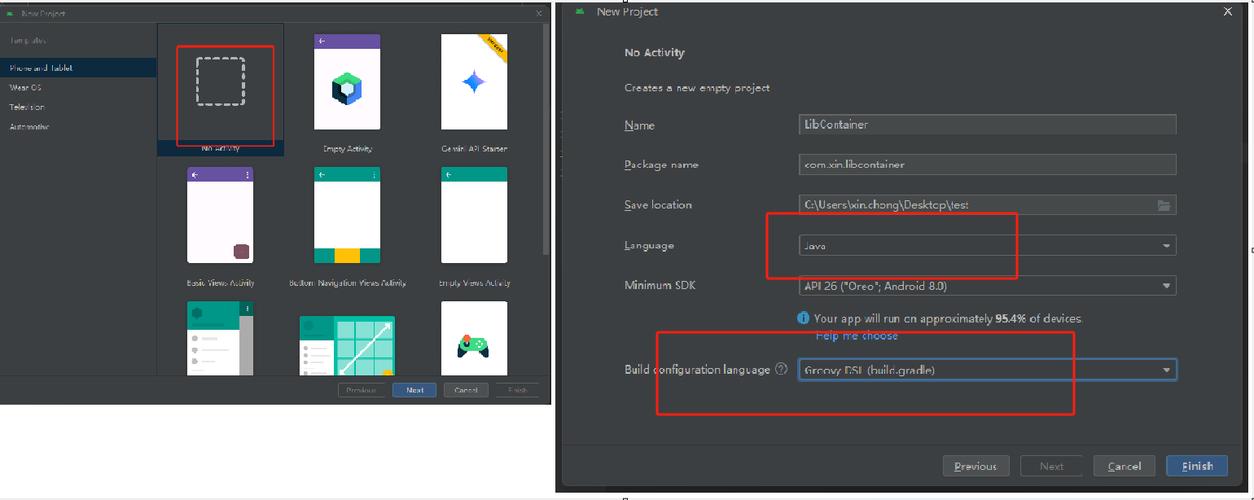Click the blue Next button in template dialog
Image resolution: width=1254 pixels, height=500 pixels.
coord(414,390)
